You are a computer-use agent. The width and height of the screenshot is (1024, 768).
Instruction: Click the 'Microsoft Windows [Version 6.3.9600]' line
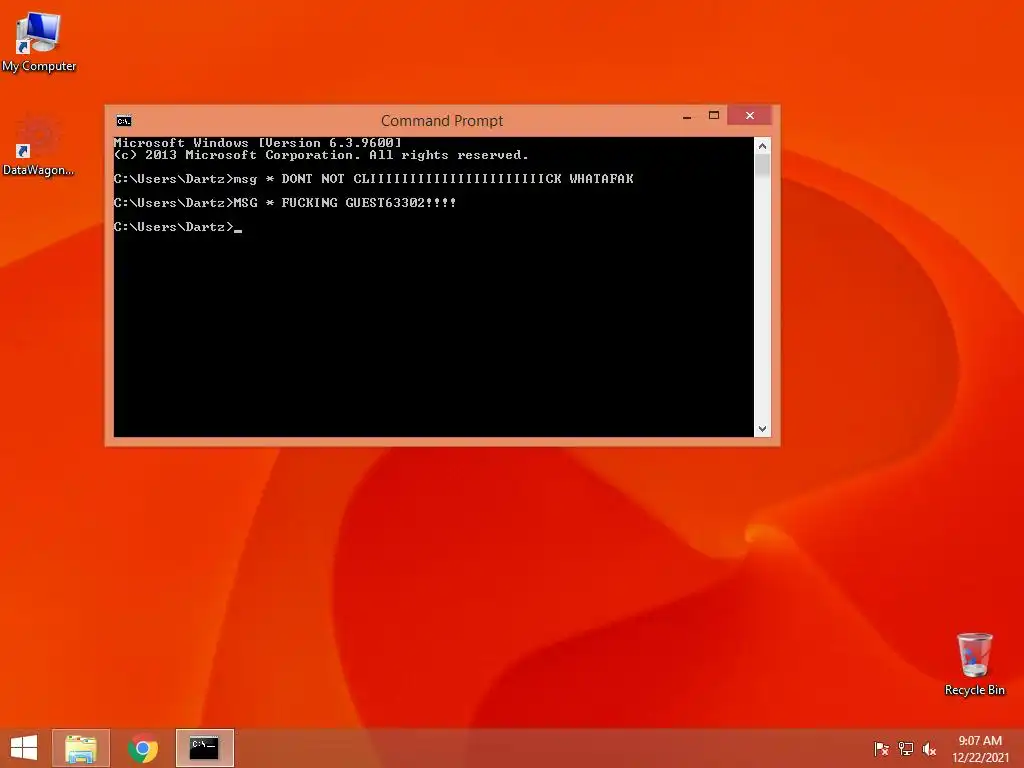point(257,142)
